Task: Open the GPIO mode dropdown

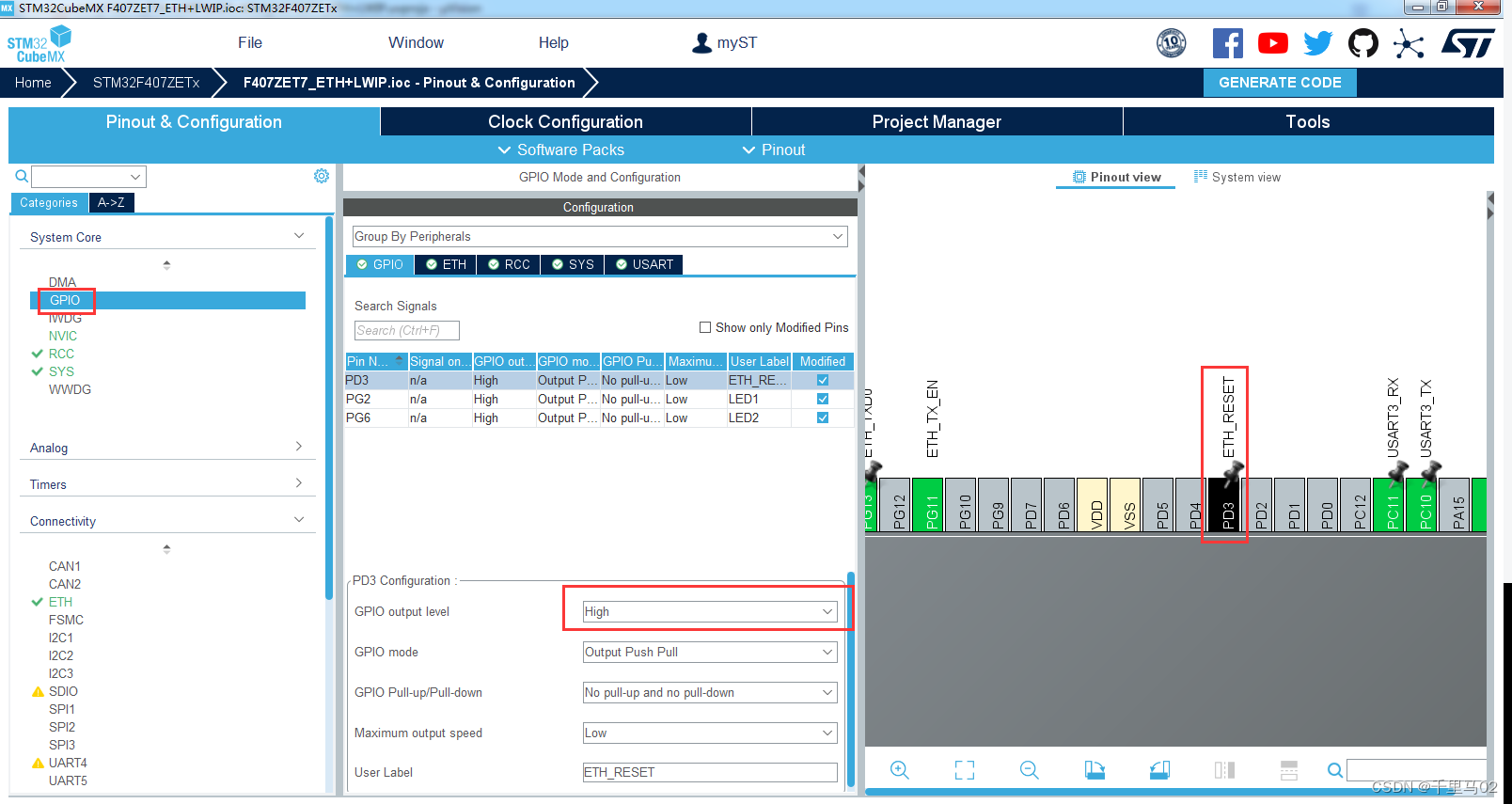Action: 710,652
